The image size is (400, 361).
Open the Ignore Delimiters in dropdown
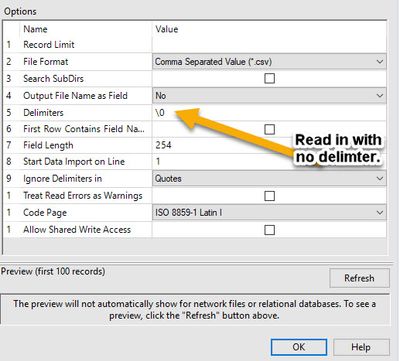pos(269,179)
